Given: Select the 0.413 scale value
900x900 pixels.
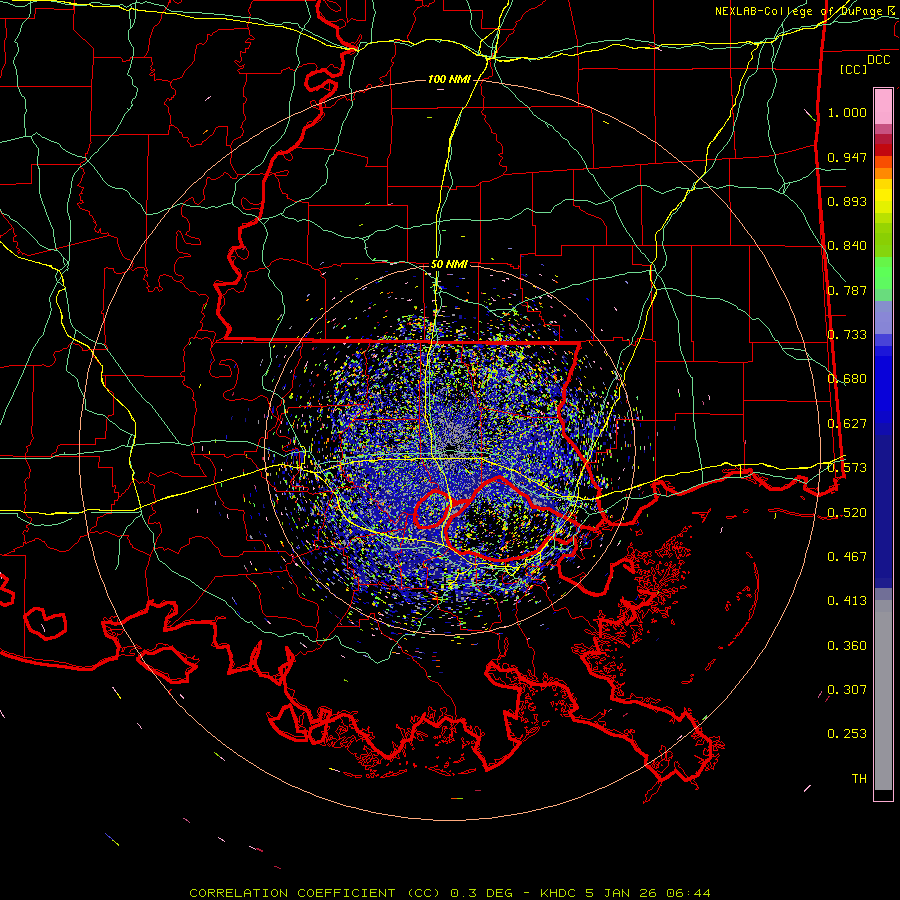Looking at the screenshot, I should pos(847,601).
